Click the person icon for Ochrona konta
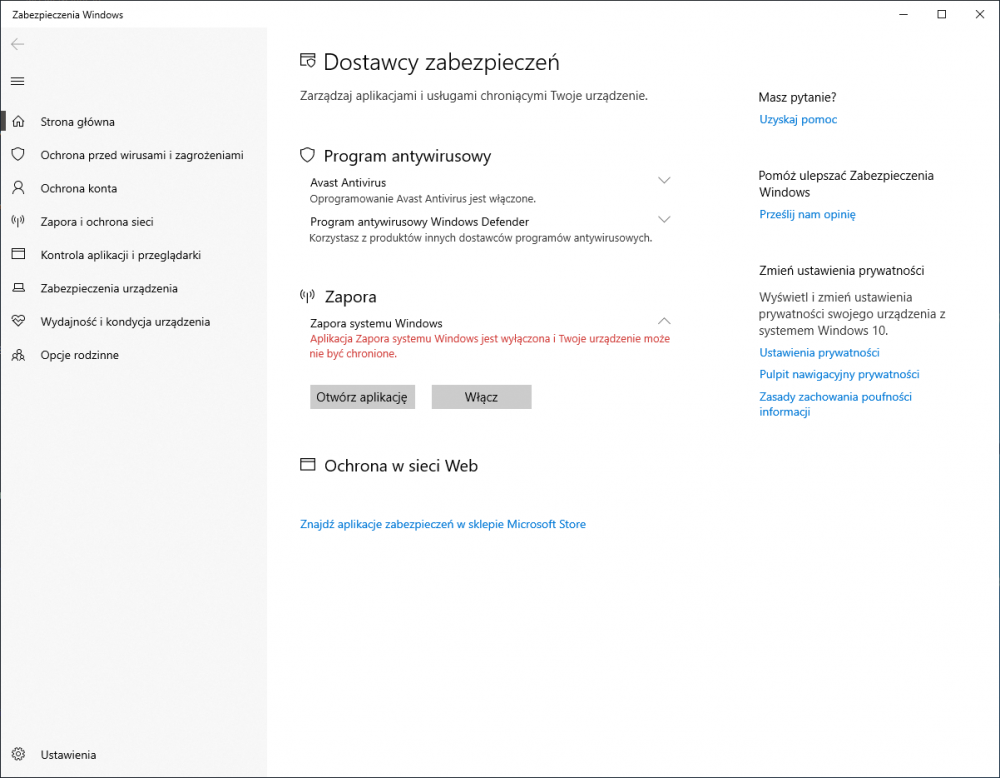This screenshot has width=1000, height=778. (17, 188)
